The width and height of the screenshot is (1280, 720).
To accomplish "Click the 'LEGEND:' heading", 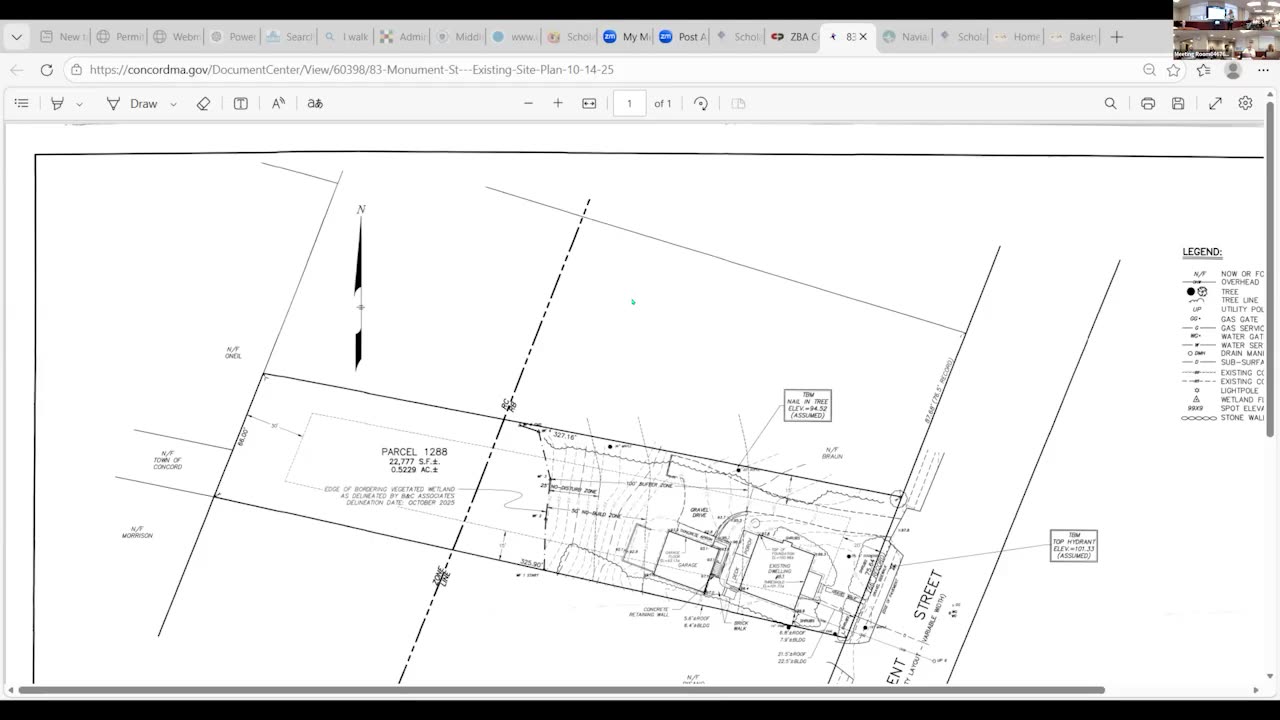I will pos(1202,253).
